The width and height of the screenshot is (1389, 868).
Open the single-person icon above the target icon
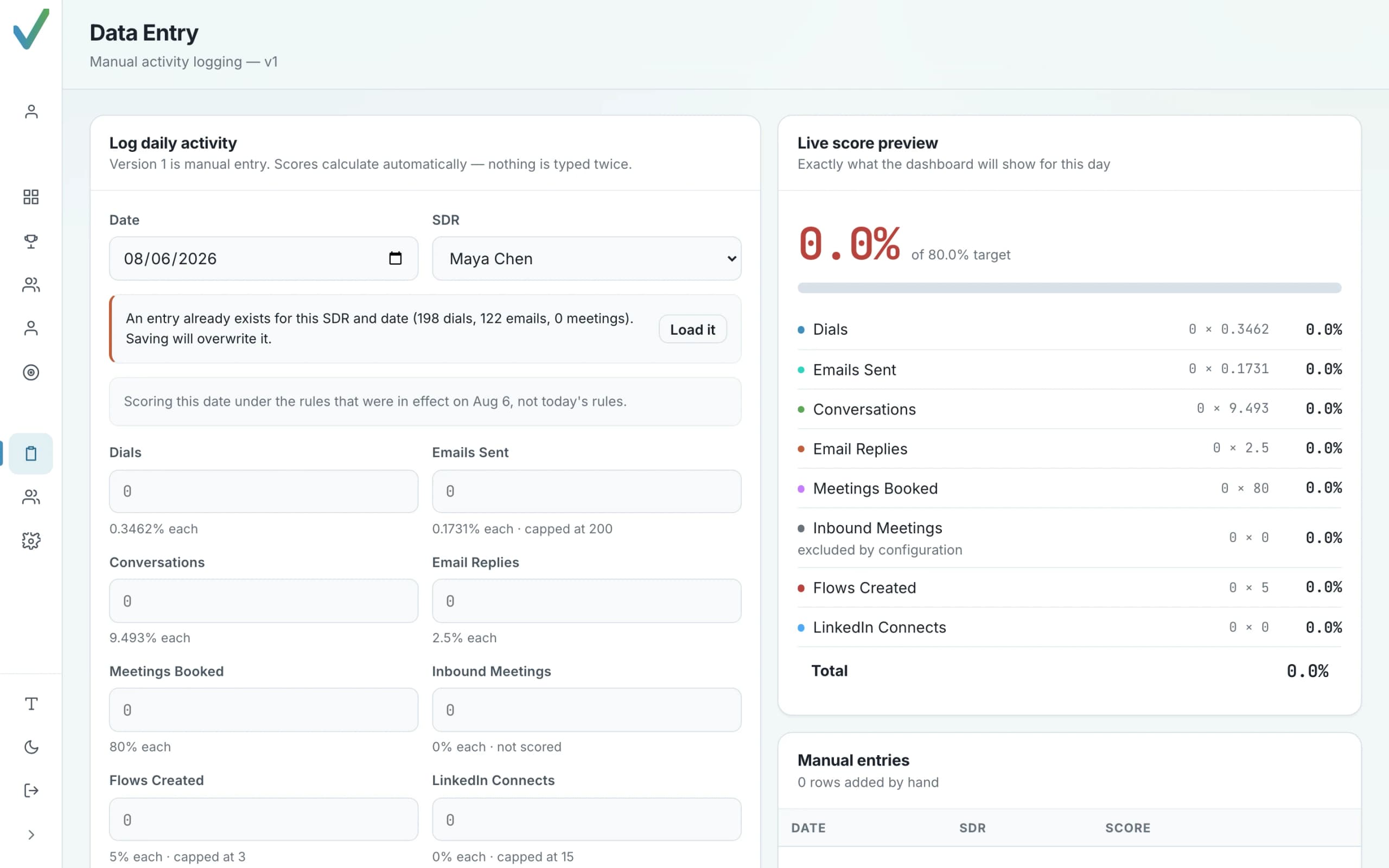[31, 328]
